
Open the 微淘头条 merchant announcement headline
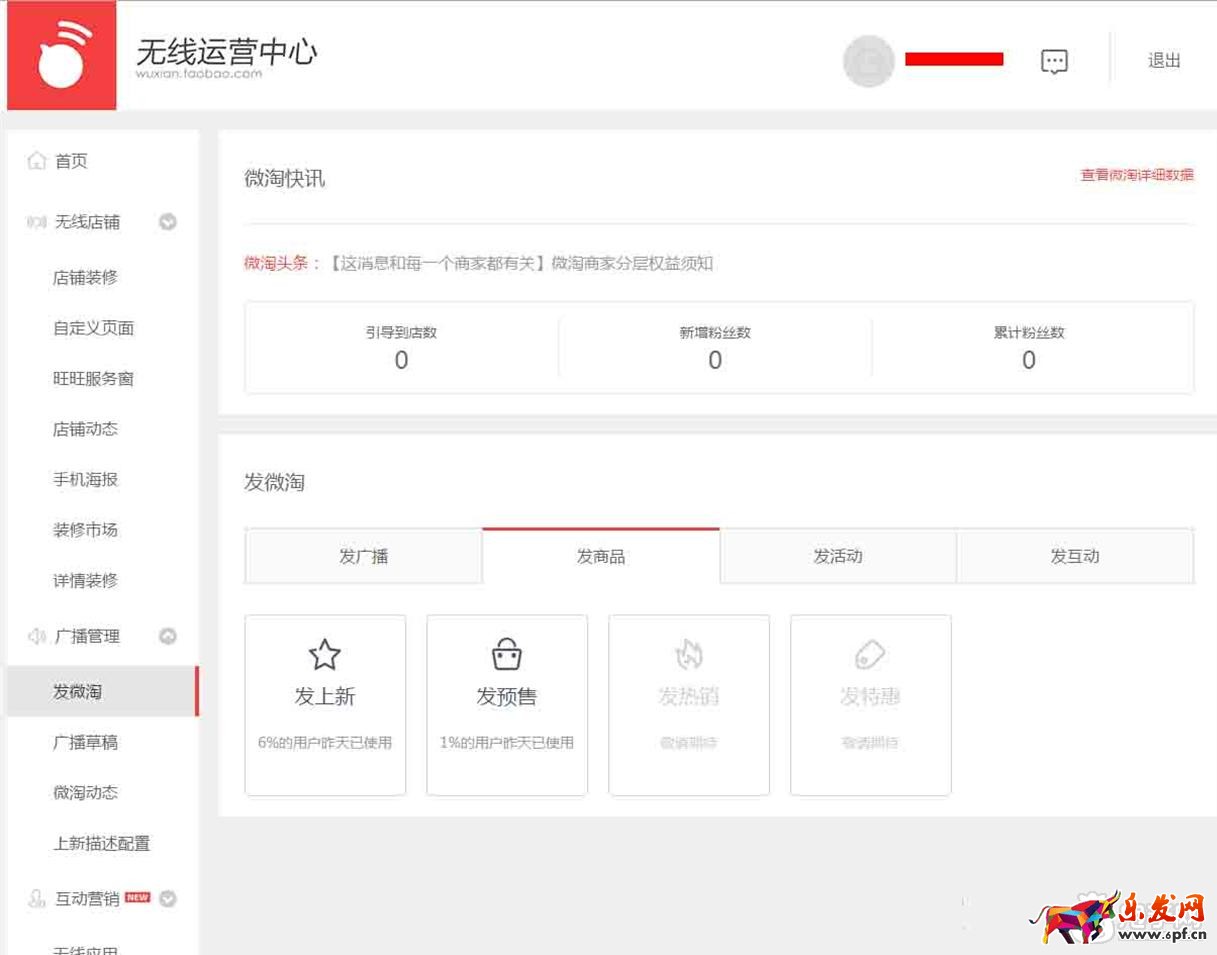(520, 264)
